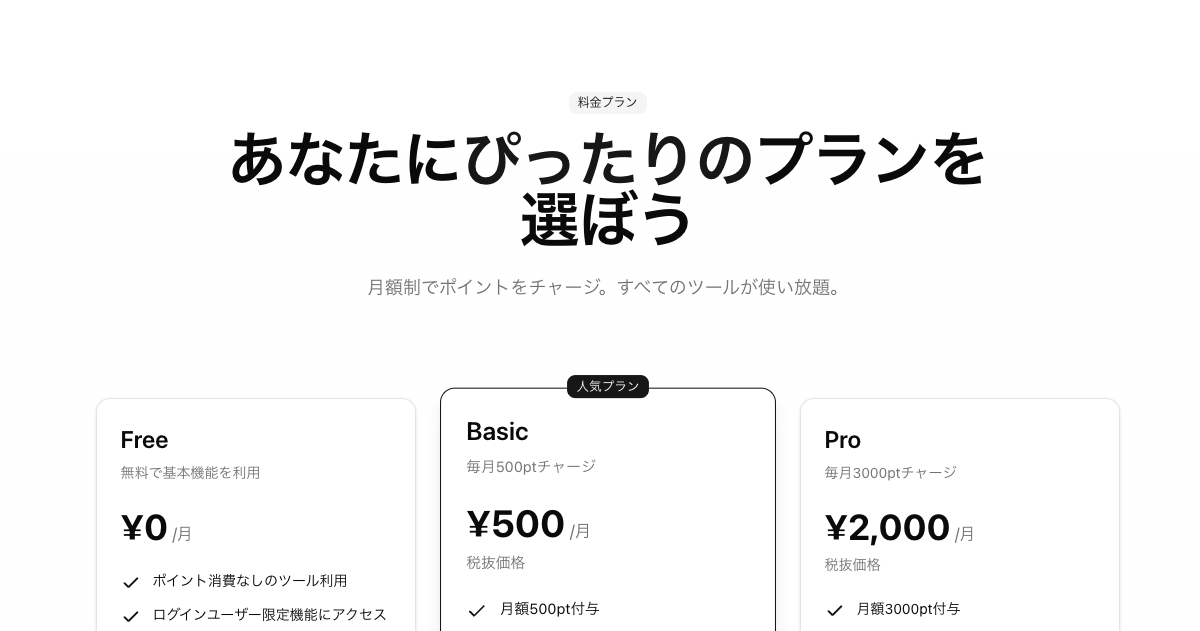The height and width of the screenshot is (631, 1200).
Task: Click checkmark icon beside ログインユーザー限定機能にアクセス
Action: point(131,616)
